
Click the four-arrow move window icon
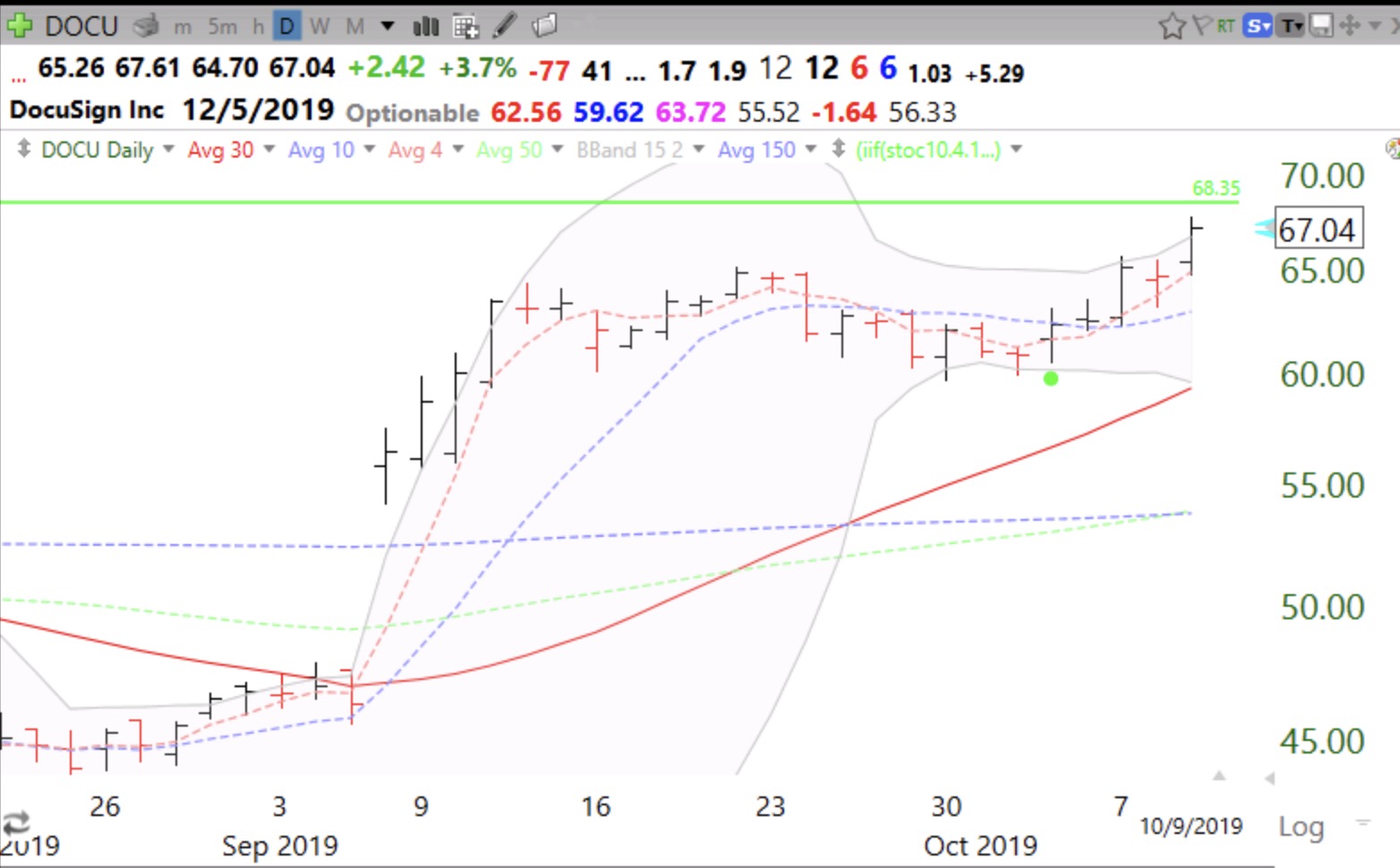click(x=1350, y=25)
